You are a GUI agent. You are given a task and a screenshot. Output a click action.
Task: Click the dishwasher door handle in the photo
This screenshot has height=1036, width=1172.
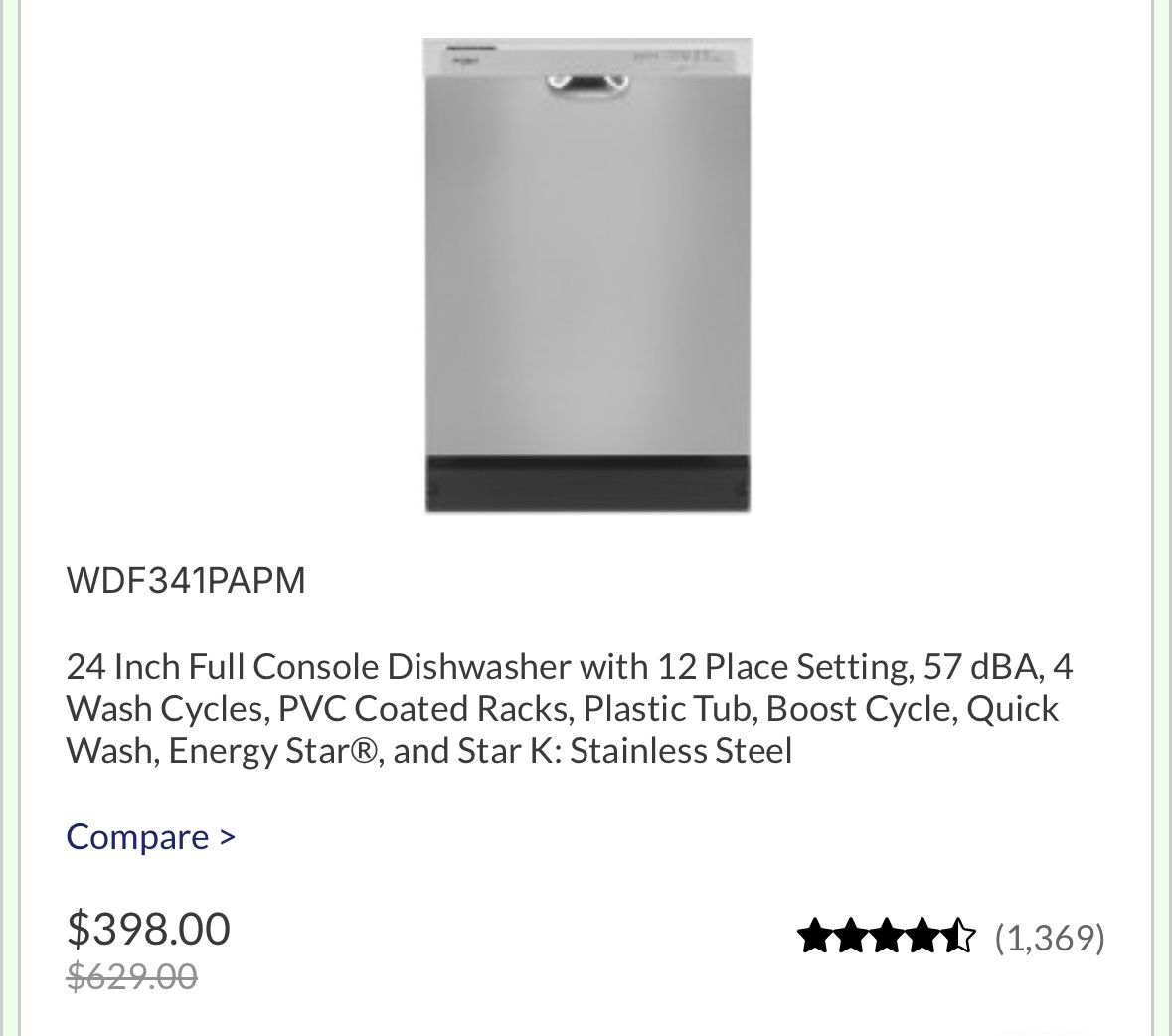587,86
